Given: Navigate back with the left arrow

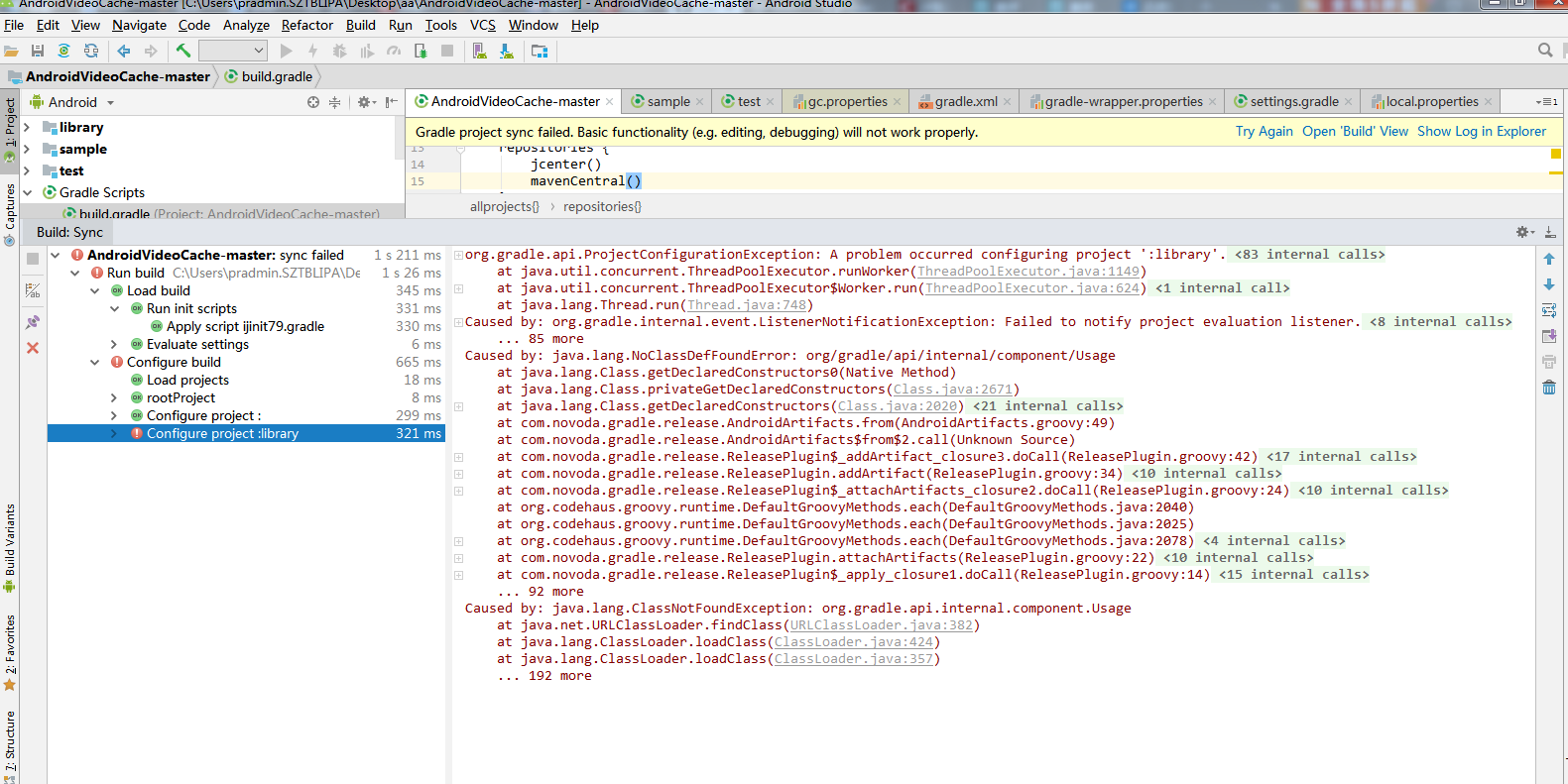Looking at the screenshot, I should point(124,51).
